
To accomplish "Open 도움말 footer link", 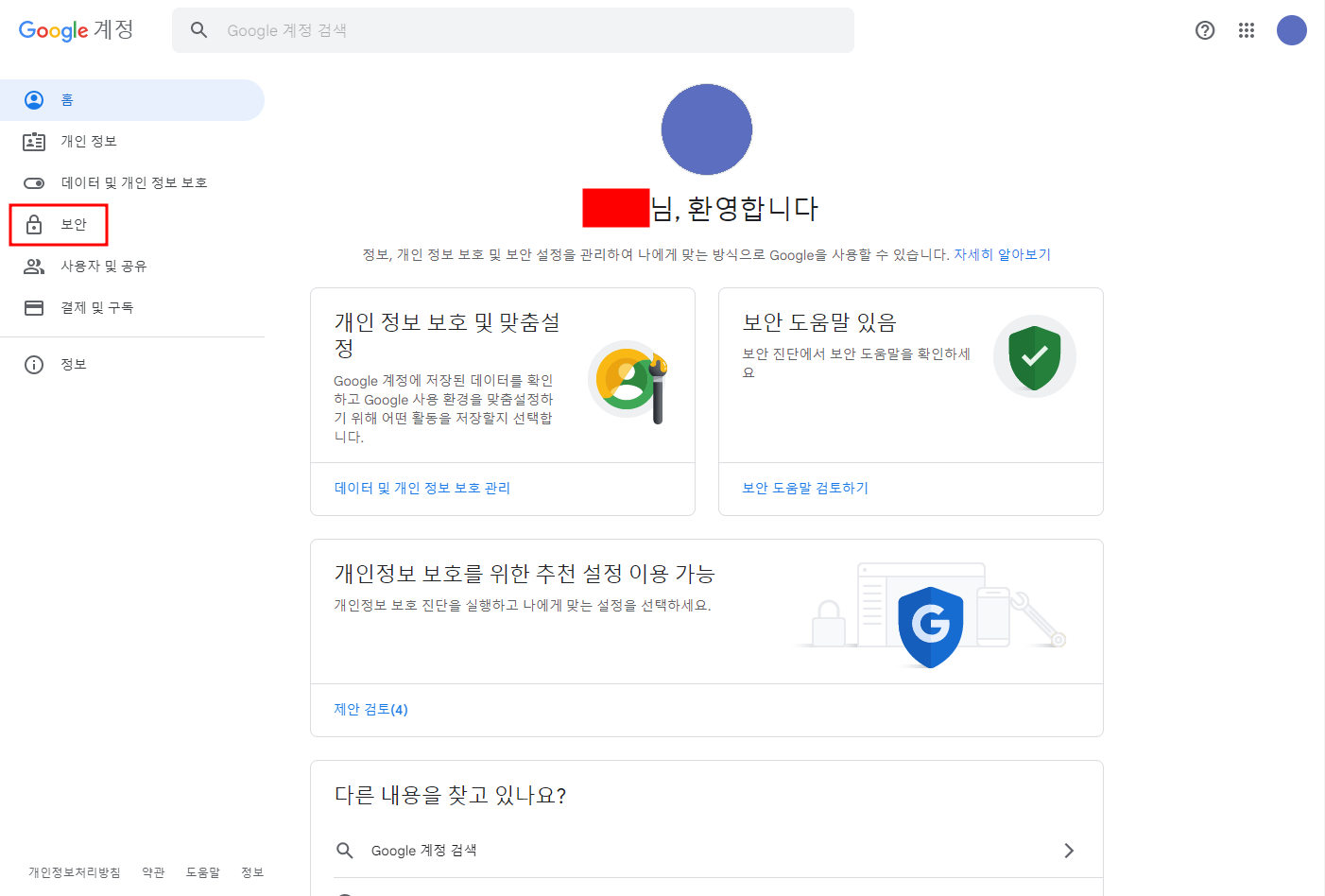I will click(203, 872).
